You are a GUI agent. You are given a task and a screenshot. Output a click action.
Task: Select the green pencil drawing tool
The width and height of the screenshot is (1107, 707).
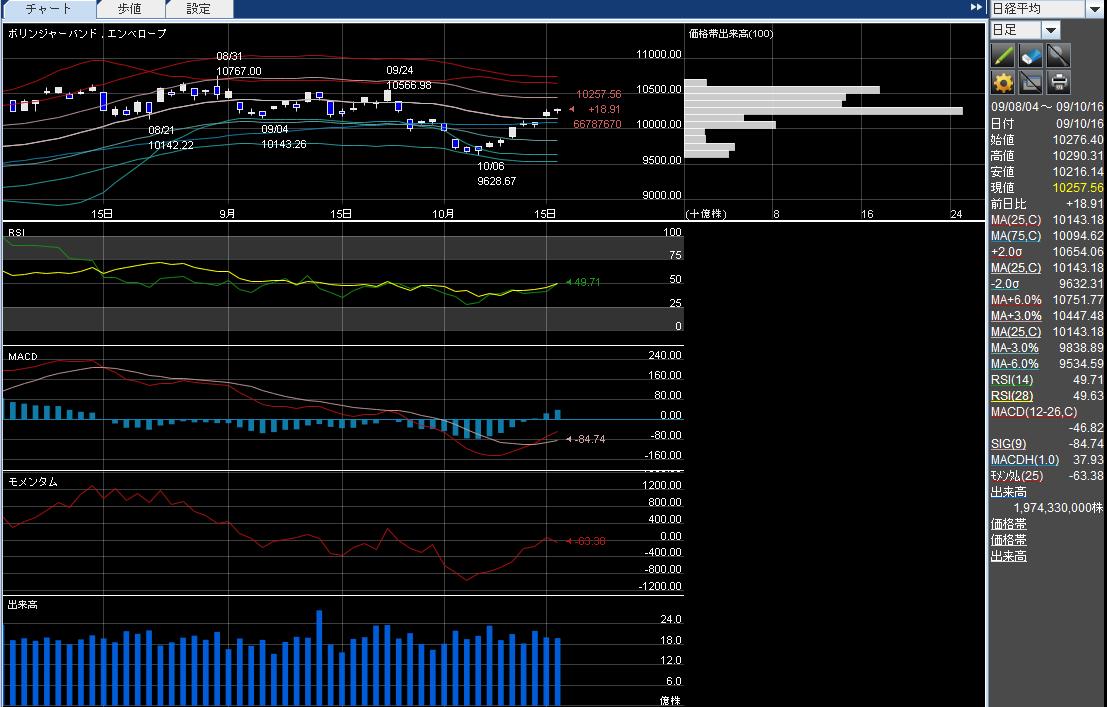click(1003, 55)
